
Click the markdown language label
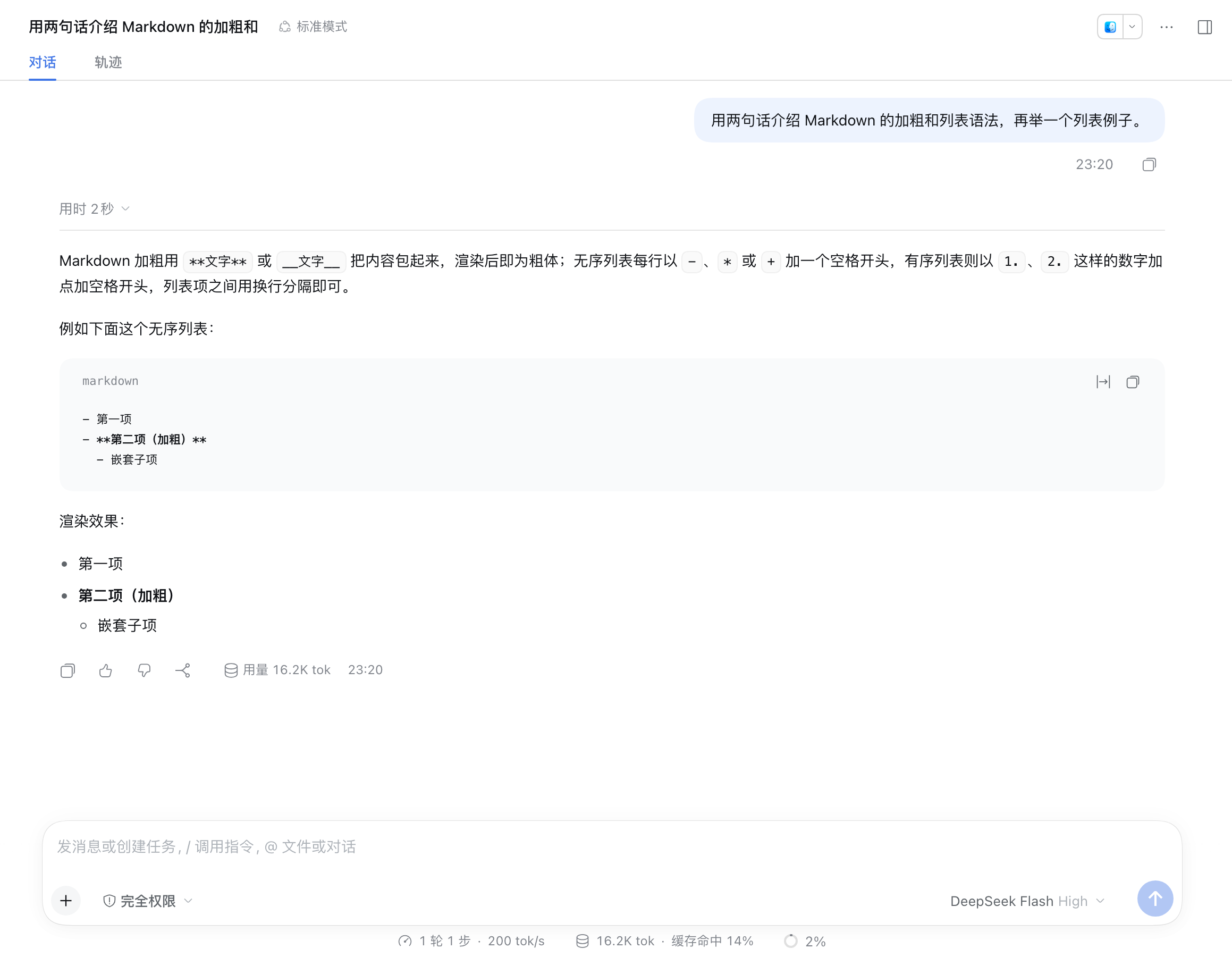[x=110, y=381]
